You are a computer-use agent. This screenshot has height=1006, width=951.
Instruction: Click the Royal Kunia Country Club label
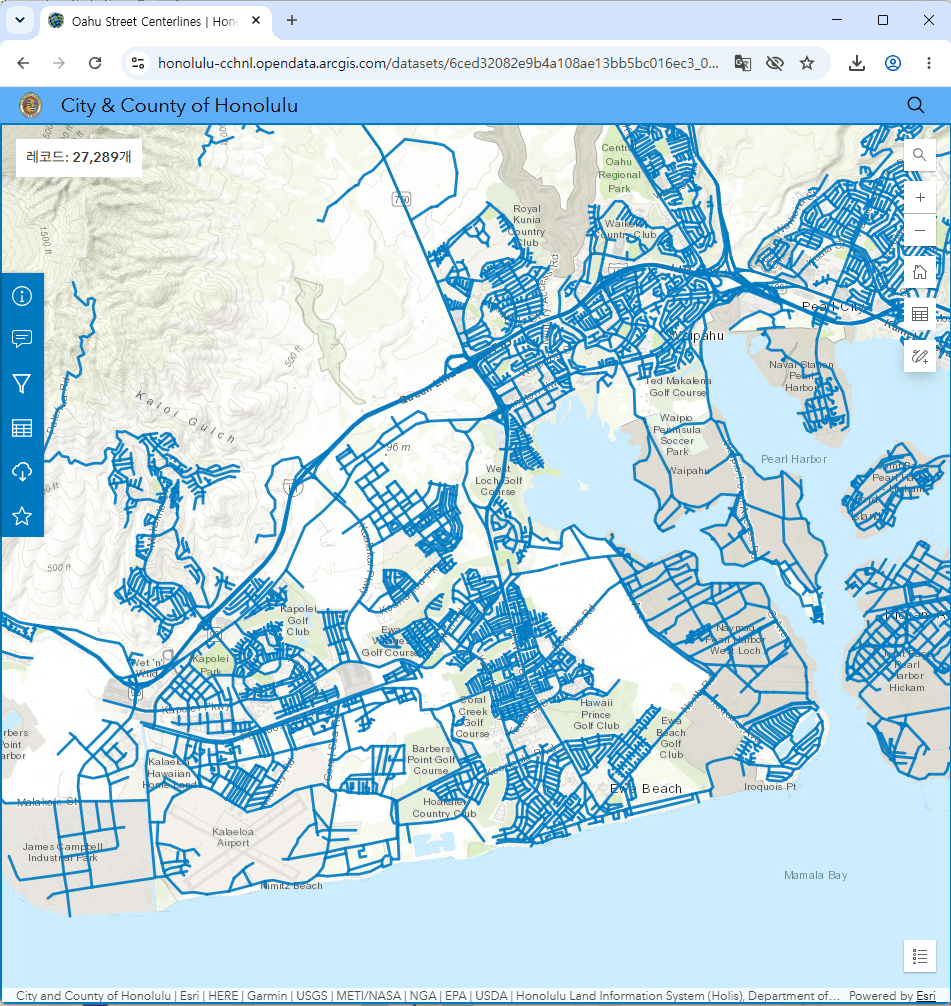(x=527, y=226)
